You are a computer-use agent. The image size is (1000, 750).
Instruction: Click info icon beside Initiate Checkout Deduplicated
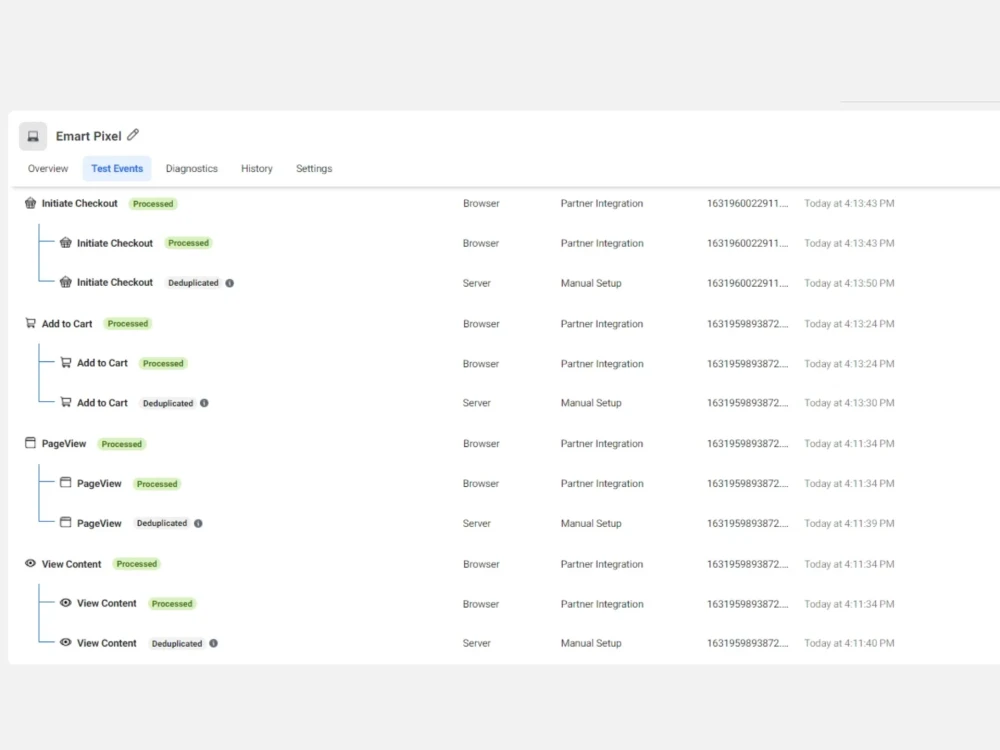230,283
